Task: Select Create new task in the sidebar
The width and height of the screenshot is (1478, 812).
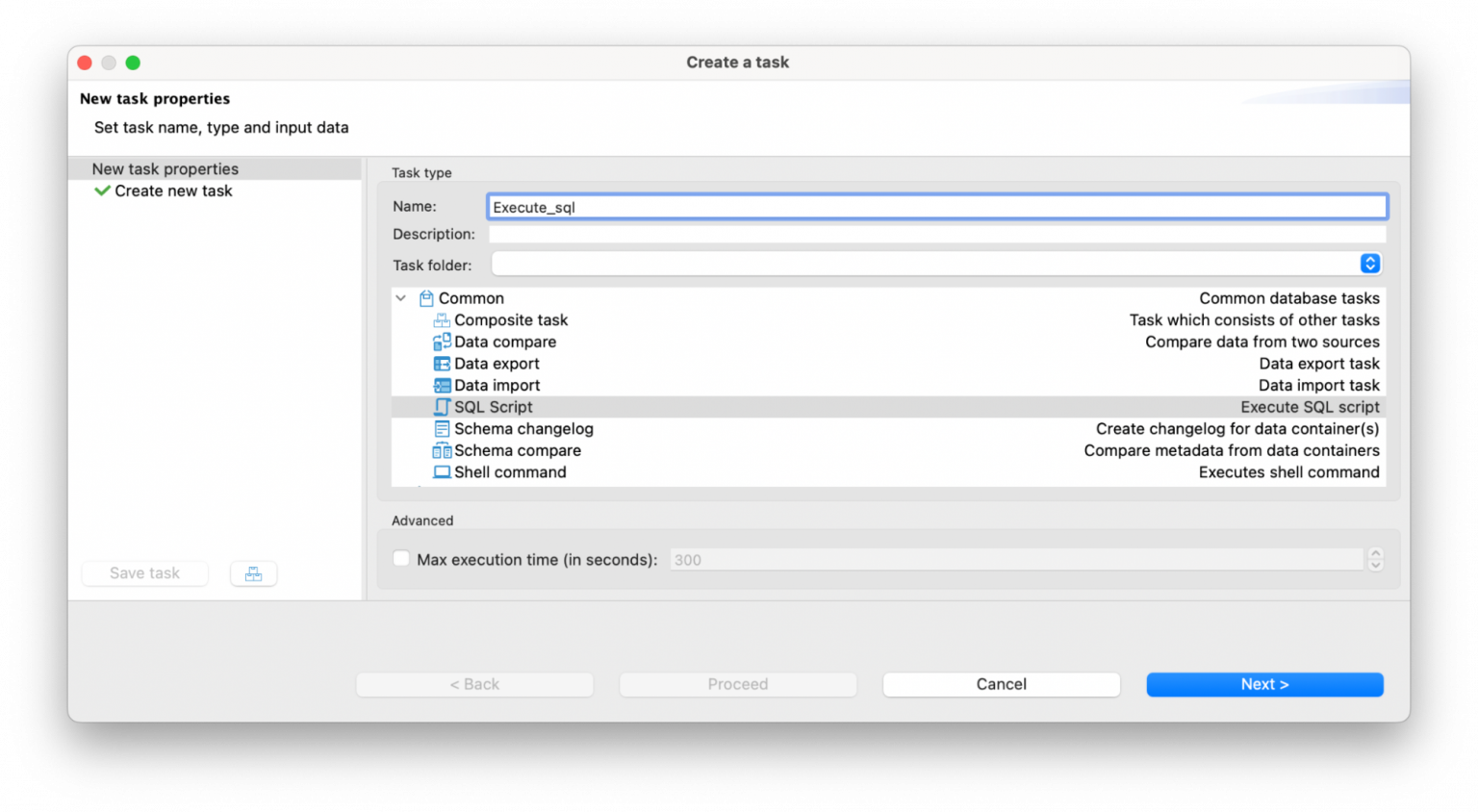Action: pyautogui.click(x=172, y=190)
